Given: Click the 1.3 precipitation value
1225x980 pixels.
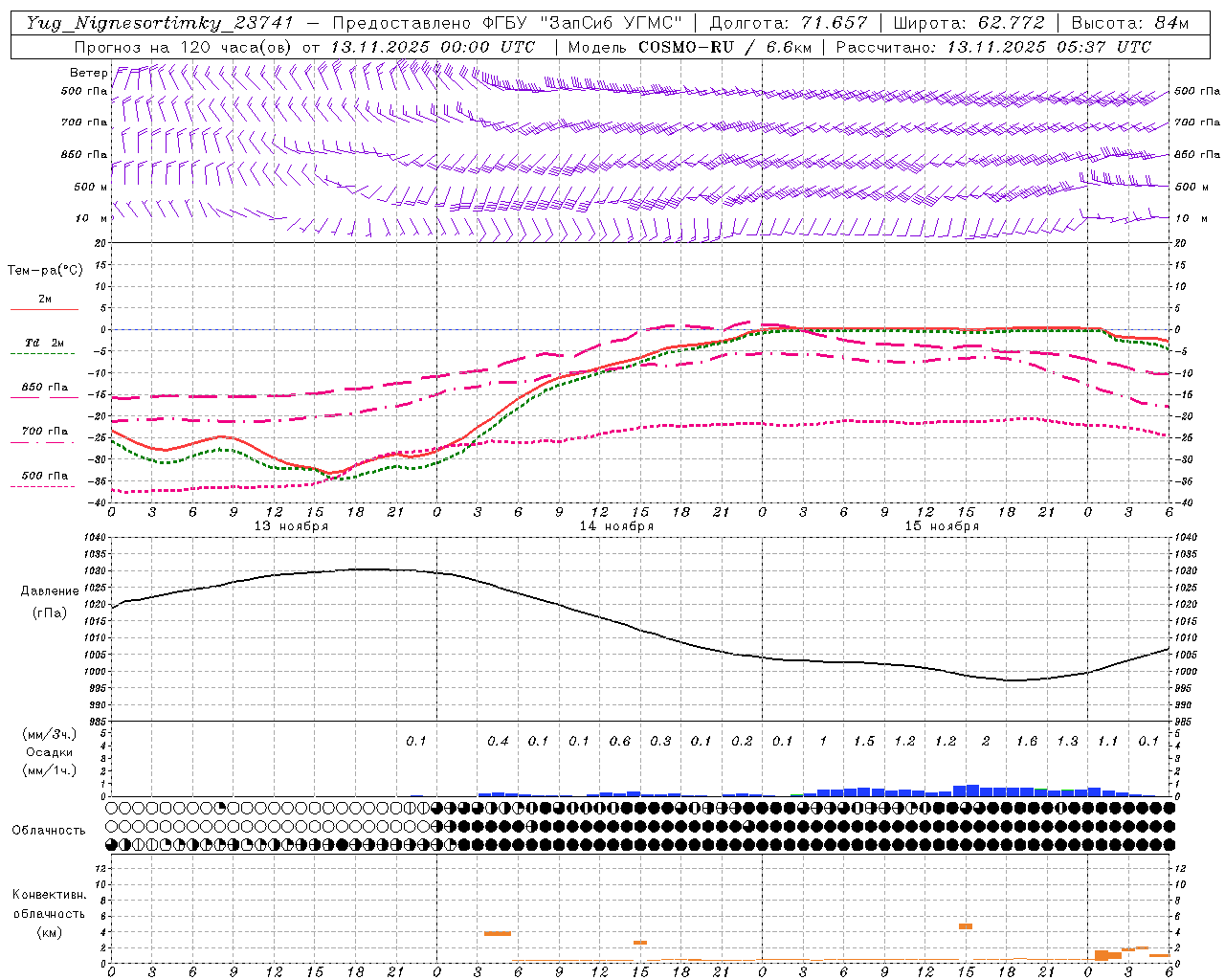Looking at the screenshot, I should 1067,742.
